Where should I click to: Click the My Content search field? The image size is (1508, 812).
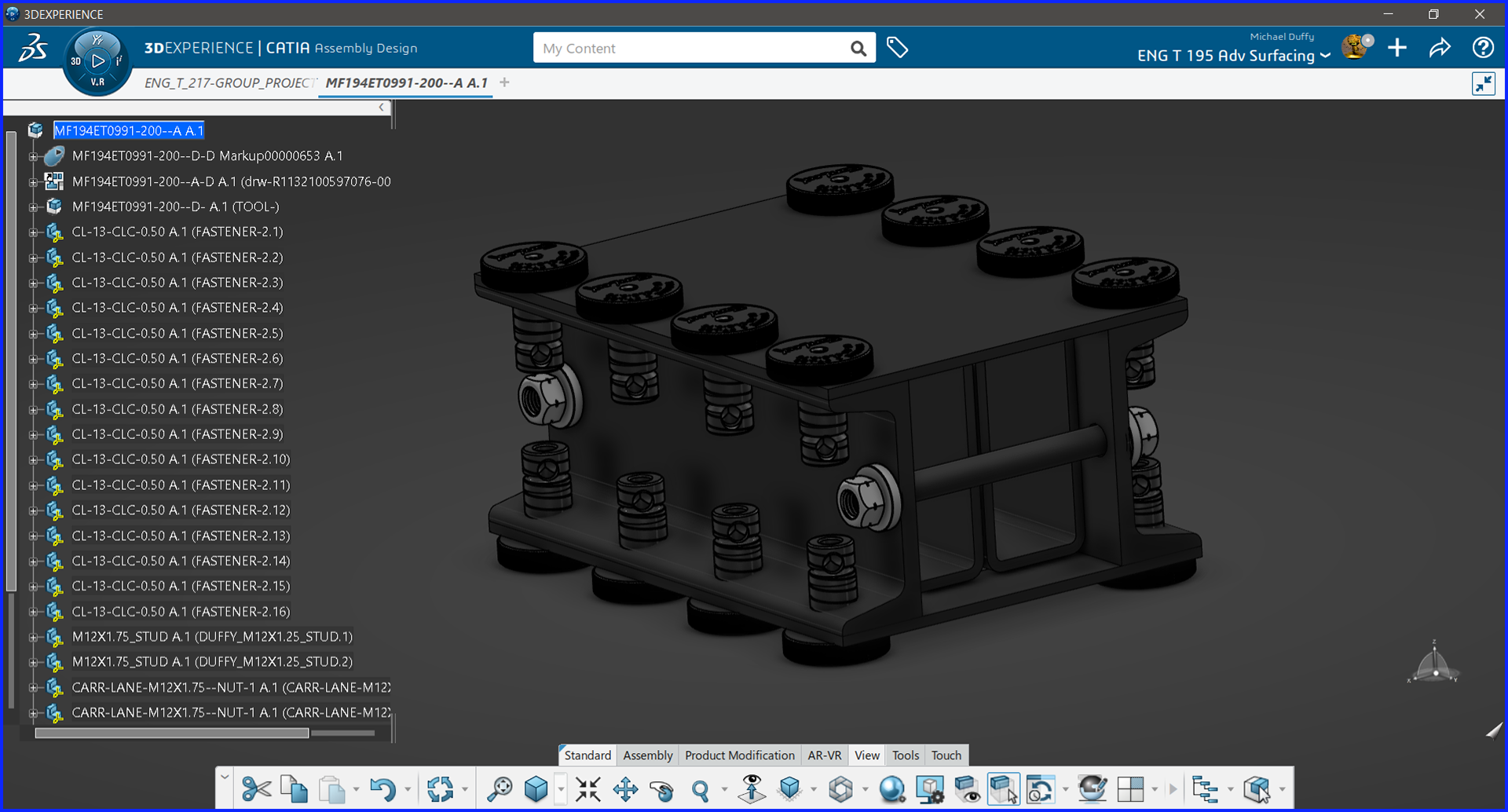[x=691, y=48]
